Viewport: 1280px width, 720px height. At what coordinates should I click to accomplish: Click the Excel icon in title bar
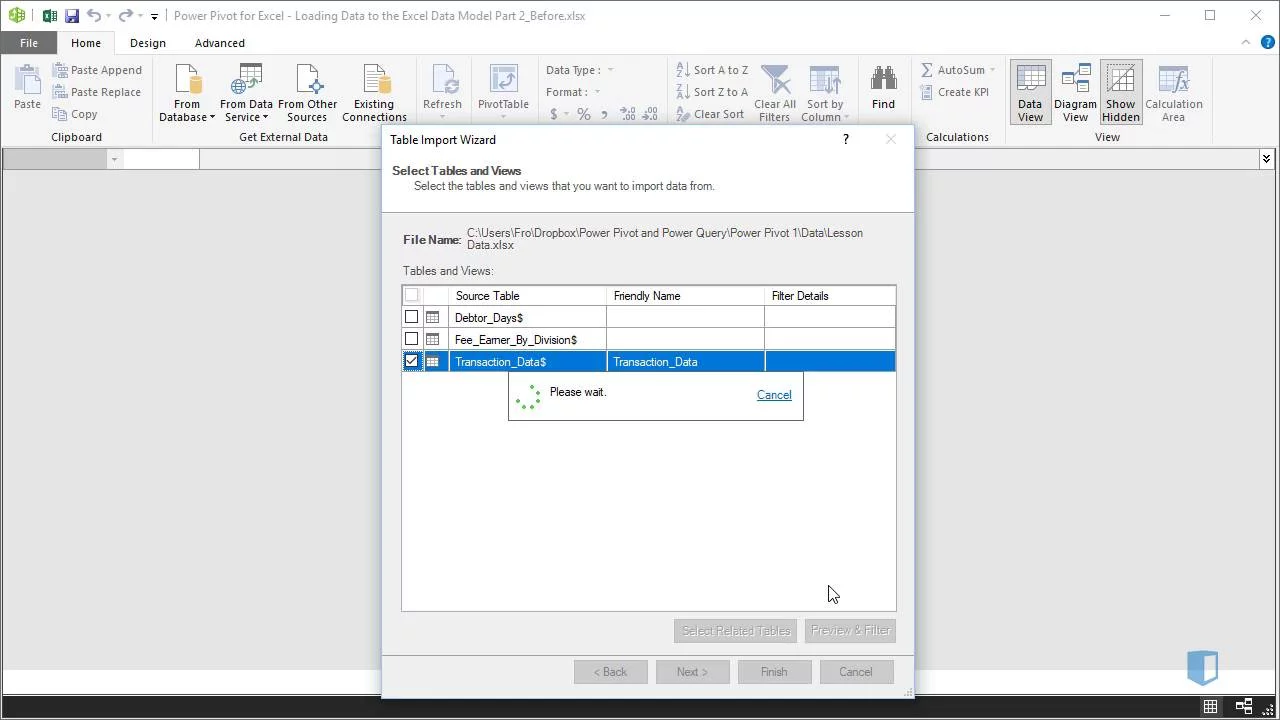click(x=49, y=15)
